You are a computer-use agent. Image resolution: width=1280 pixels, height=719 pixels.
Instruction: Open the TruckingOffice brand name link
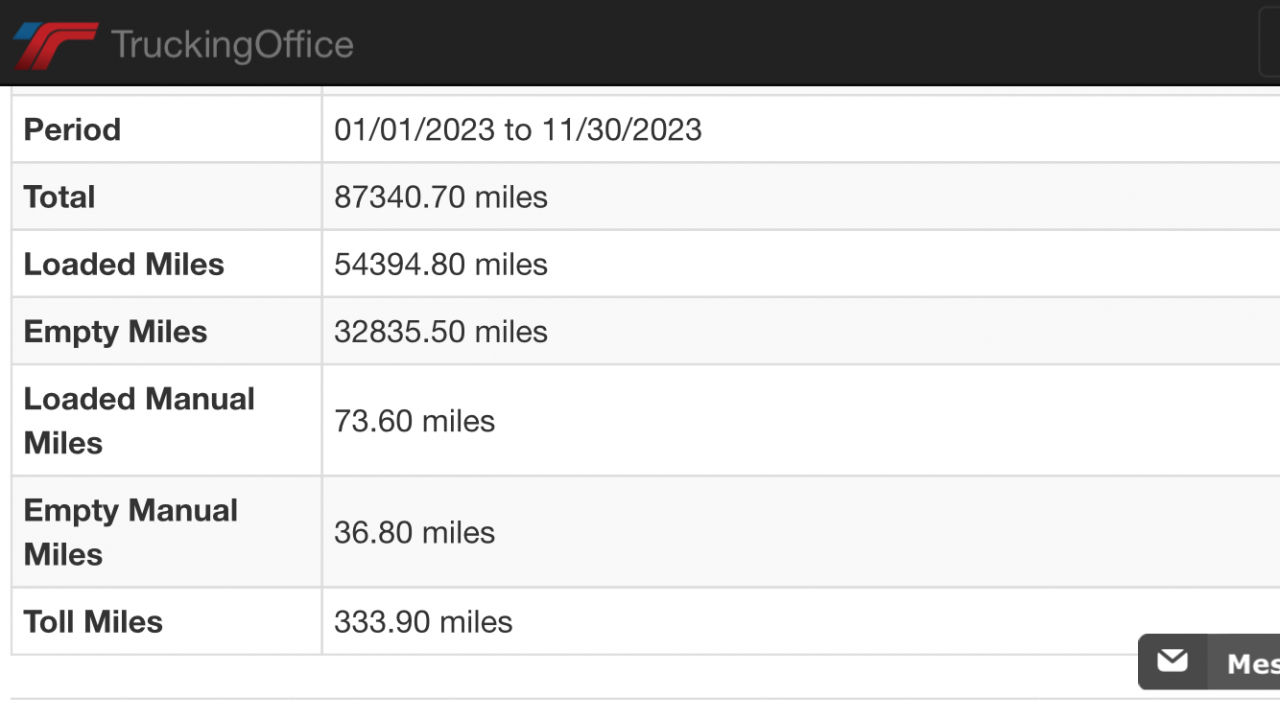pyautogui.click(x=232, y=45)
